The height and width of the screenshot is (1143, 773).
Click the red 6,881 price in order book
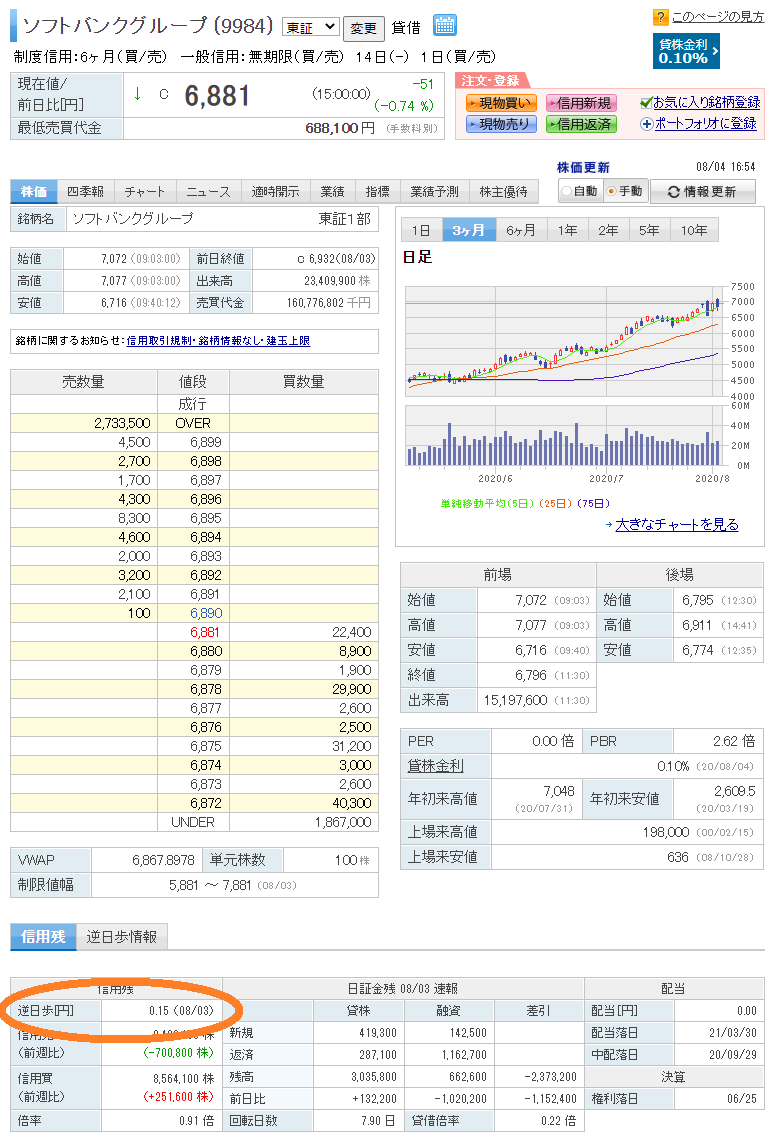click(205, 633)
